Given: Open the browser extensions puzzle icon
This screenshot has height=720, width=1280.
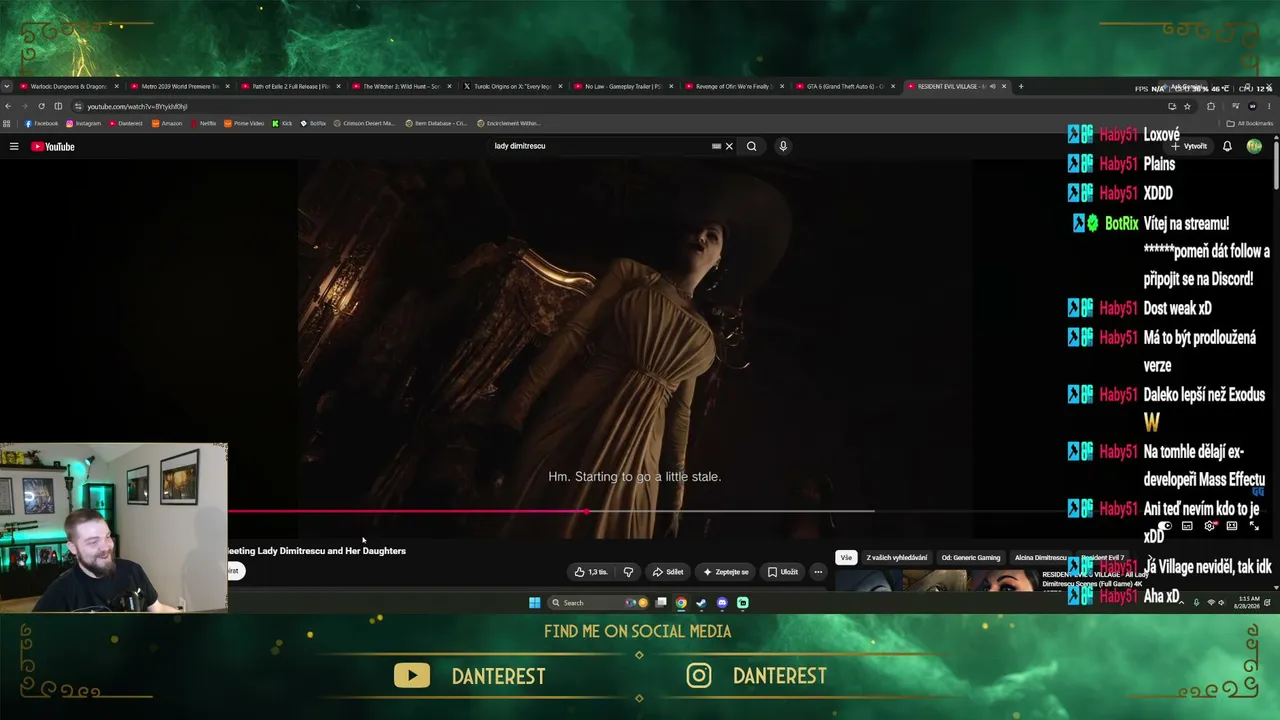Looking at the screenshot, I should tap(1210, 106).
